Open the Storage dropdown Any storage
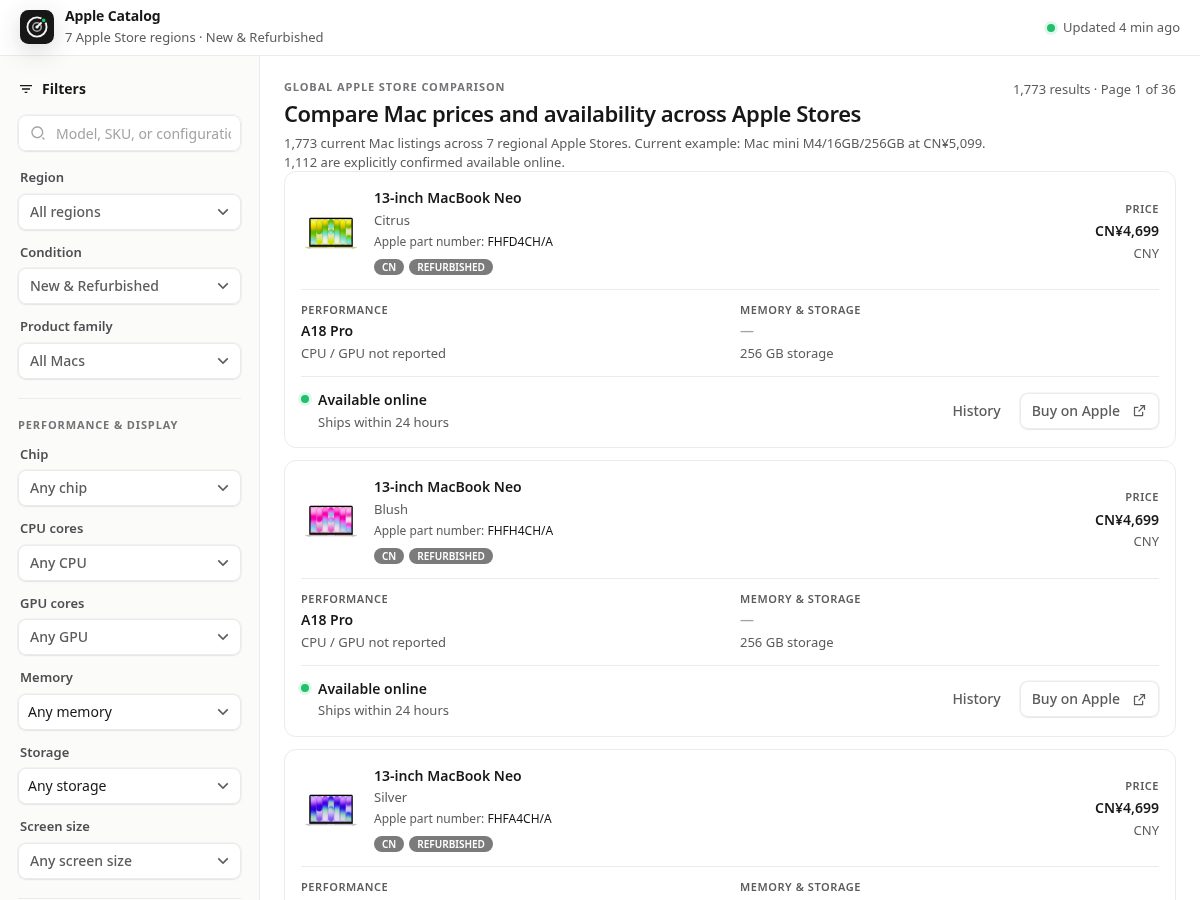Viewport: 1200px width, 900px height. [x=129, y=786]
